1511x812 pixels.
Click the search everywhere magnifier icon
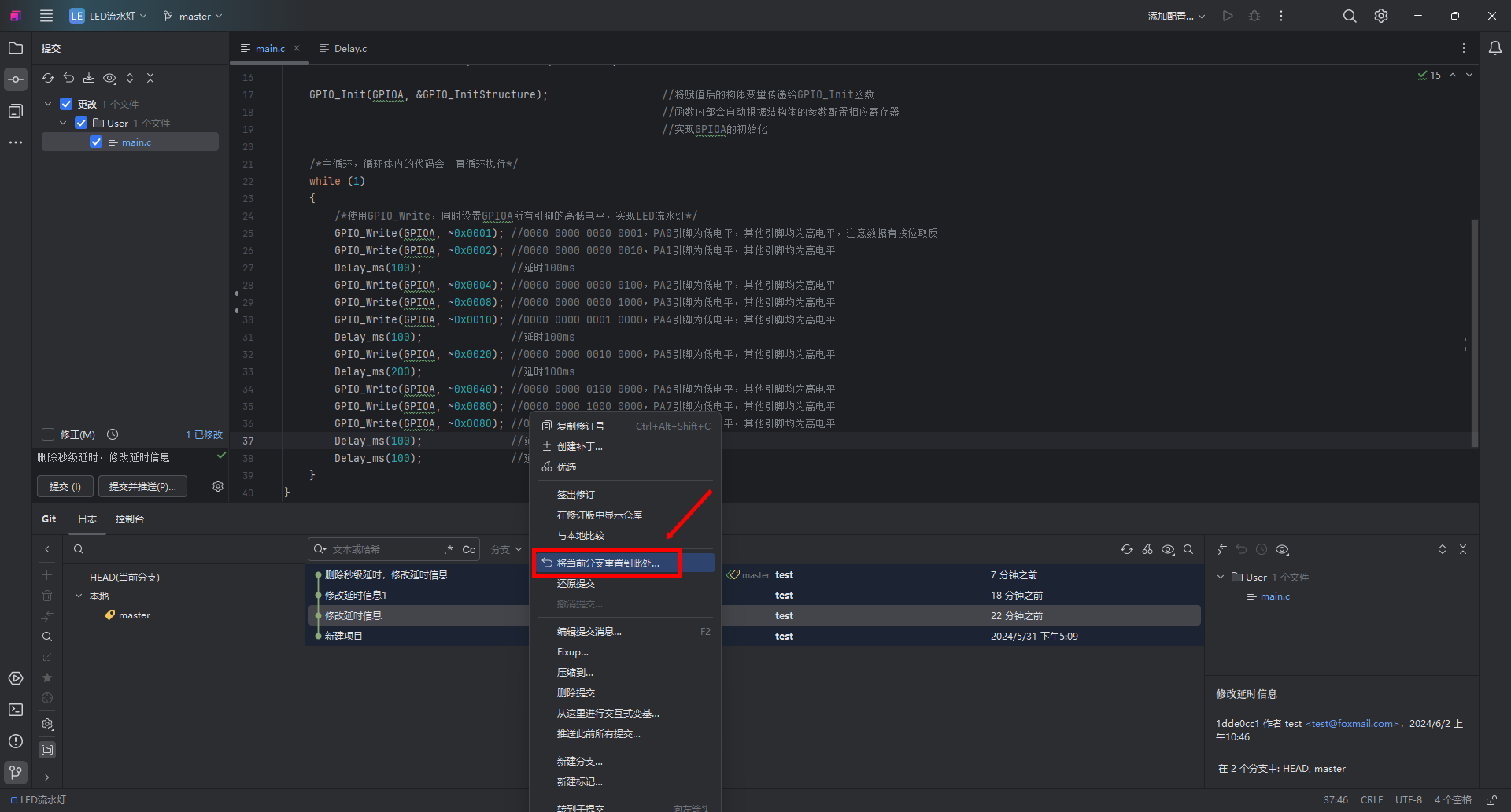point(1350,16)
